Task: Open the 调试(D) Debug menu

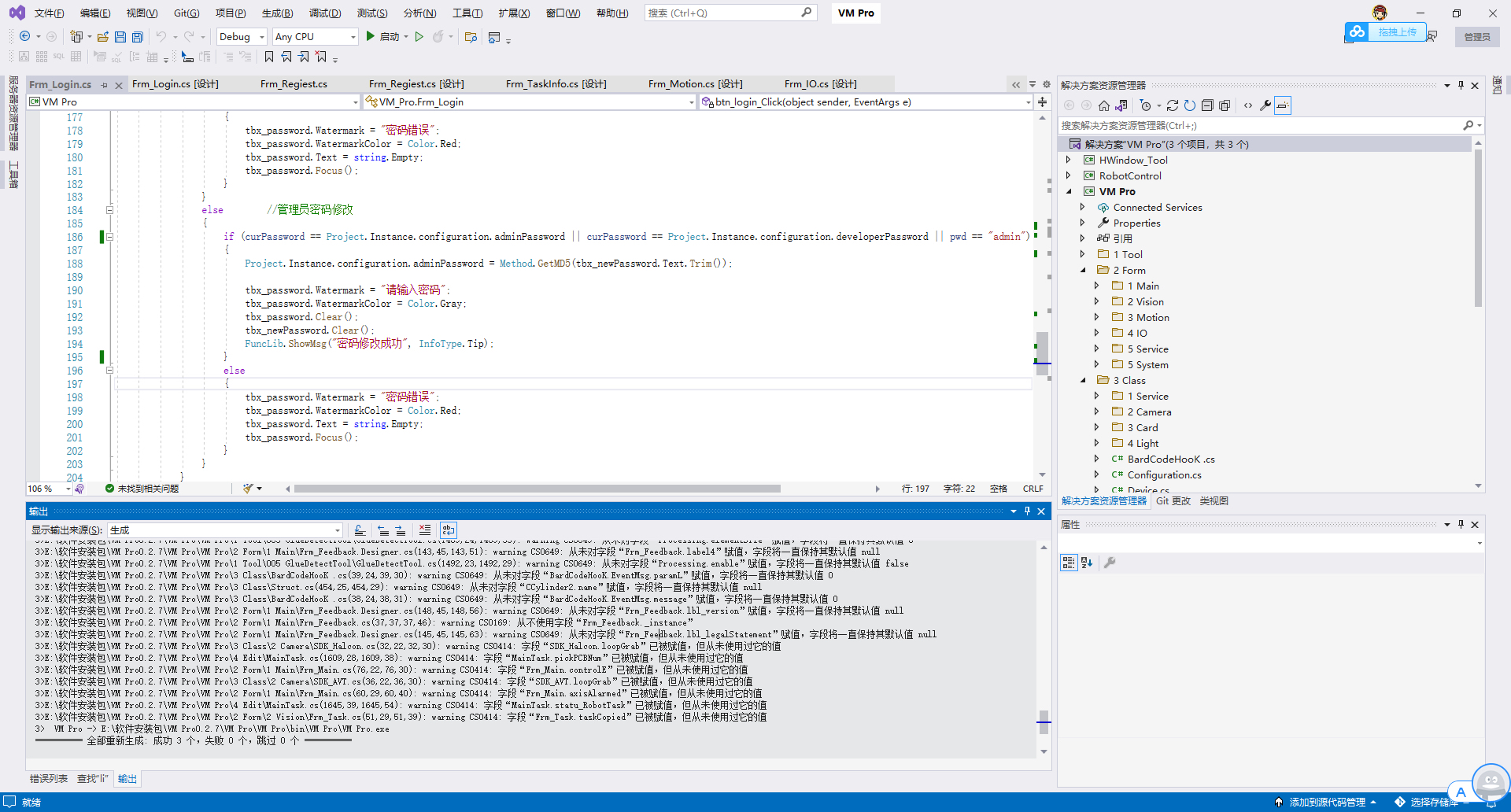Action: click(x=325, y=13)
